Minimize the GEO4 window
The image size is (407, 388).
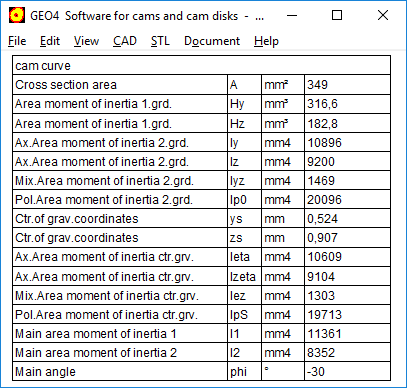pos(292,15)
